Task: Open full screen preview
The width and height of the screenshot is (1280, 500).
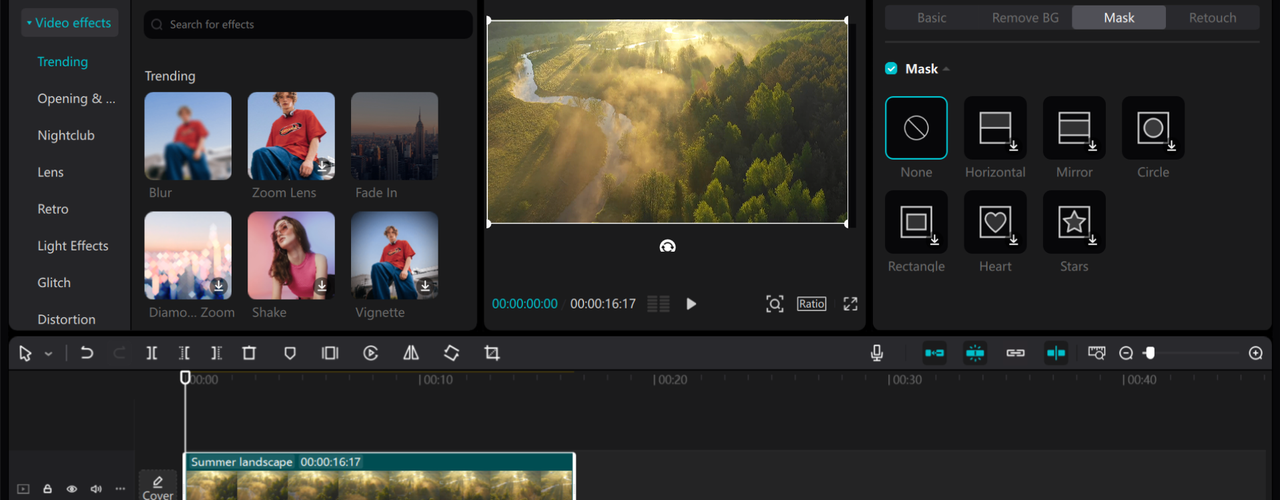Action: pyautogui.click(x=850, y=304)
